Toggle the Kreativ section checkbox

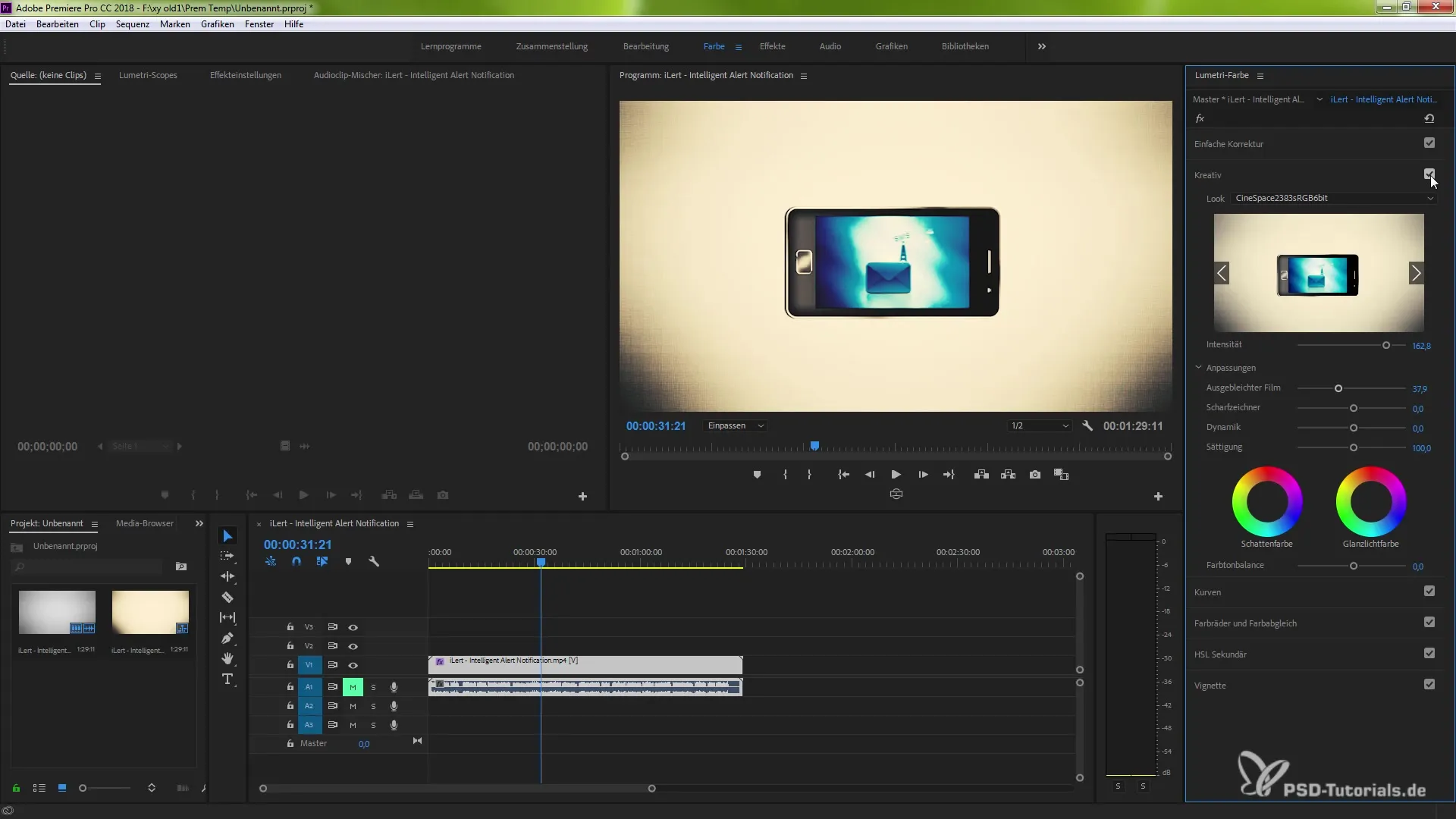[x=1429, y=174]
